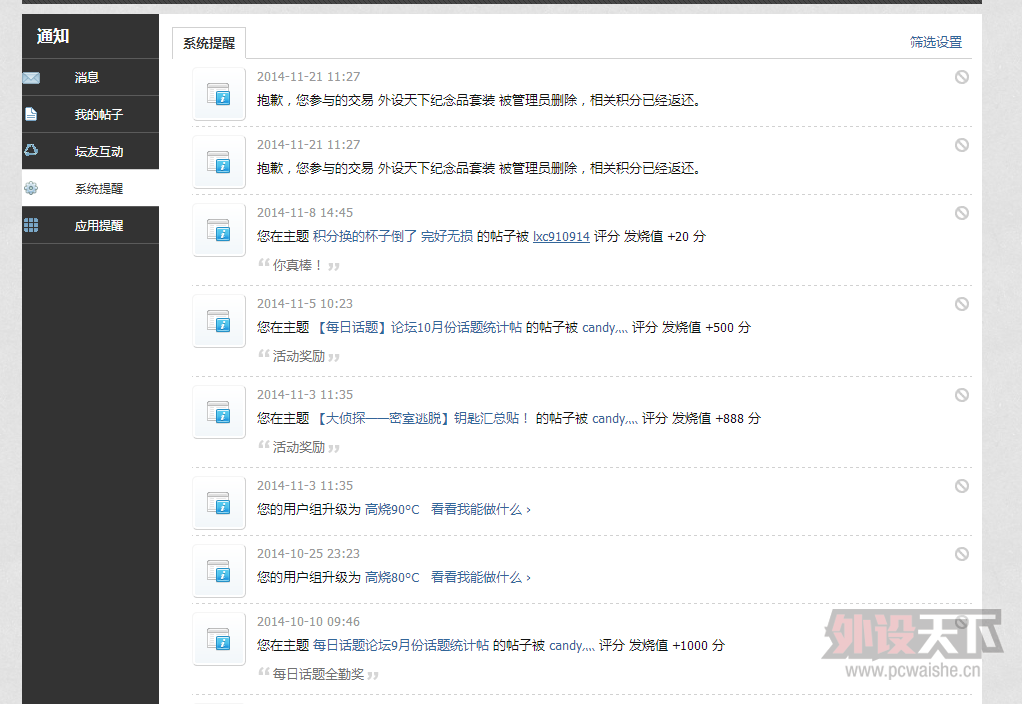Open thread 积分换的杯子倒了 完好无损
The width and height of the screenshot is (1022, 704).
pyautogui.click(x=392, y=237)
